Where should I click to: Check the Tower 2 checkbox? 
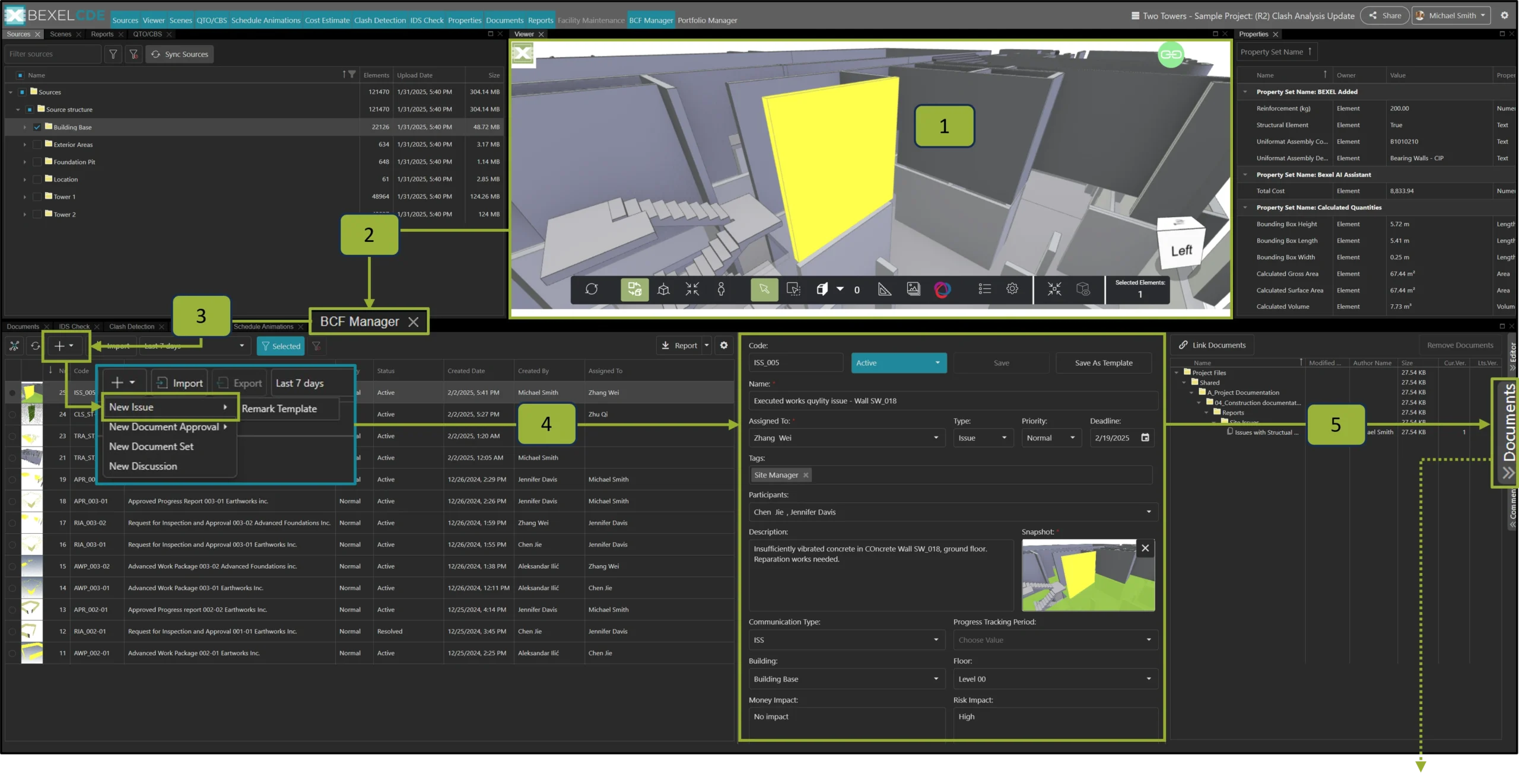(x=37, y=214)
